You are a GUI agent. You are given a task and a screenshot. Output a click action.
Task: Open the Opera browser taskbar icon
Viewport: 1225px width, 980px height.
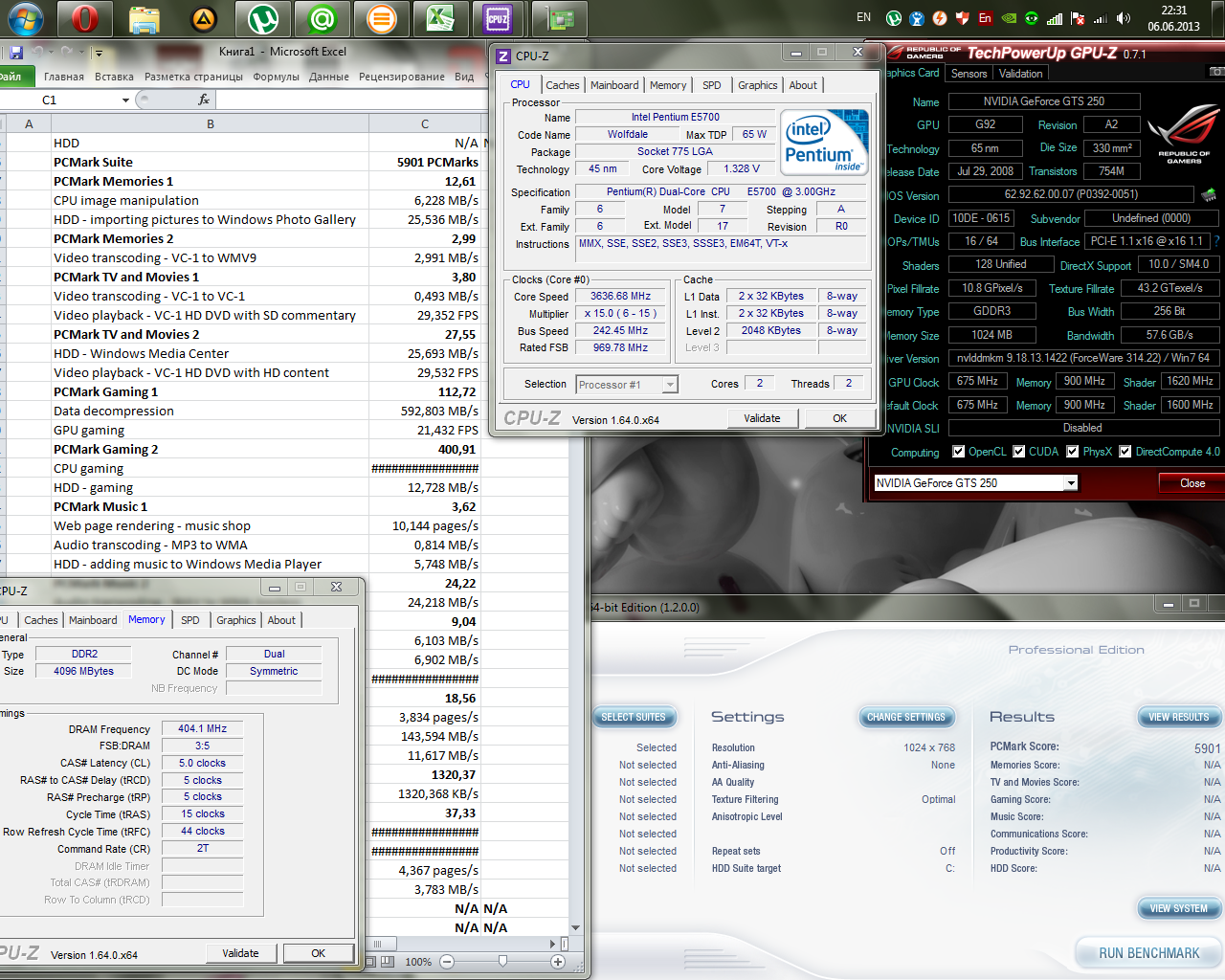click(x=85, y=18)
